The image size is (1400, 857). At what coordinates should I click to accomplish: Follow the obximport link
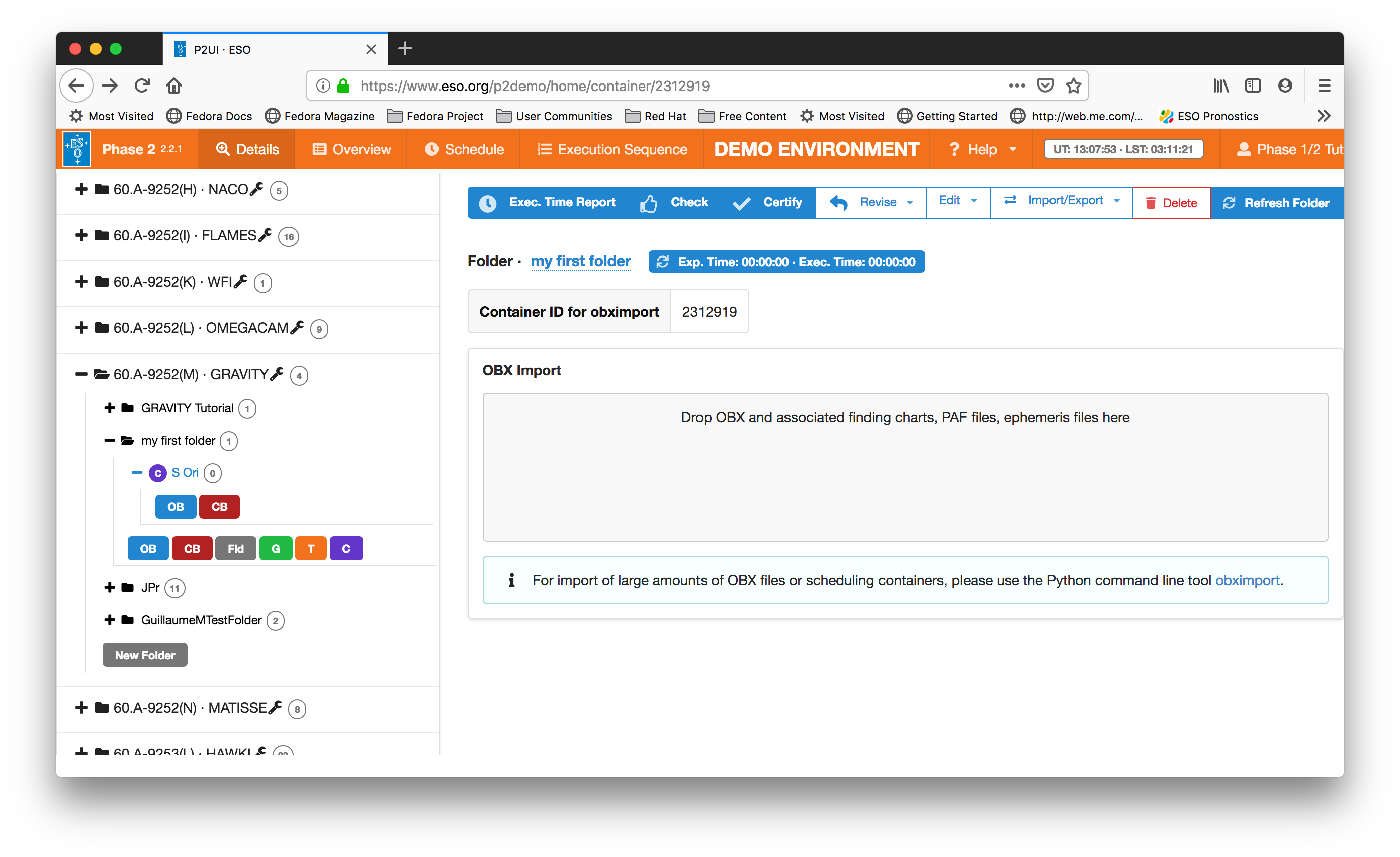(1247, 580)
